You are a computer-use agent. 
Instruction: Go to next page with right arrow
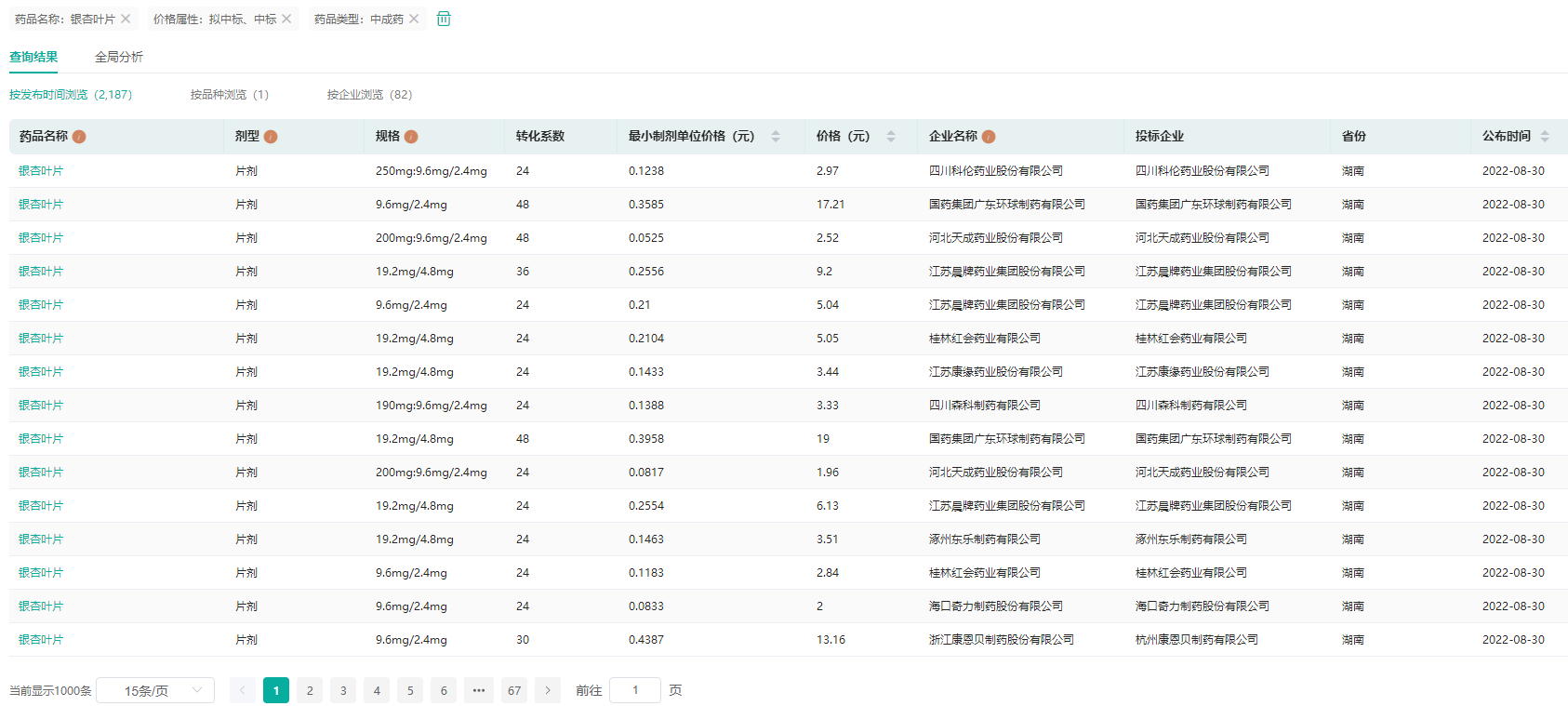pyautogui.click(x=548, y=690)
